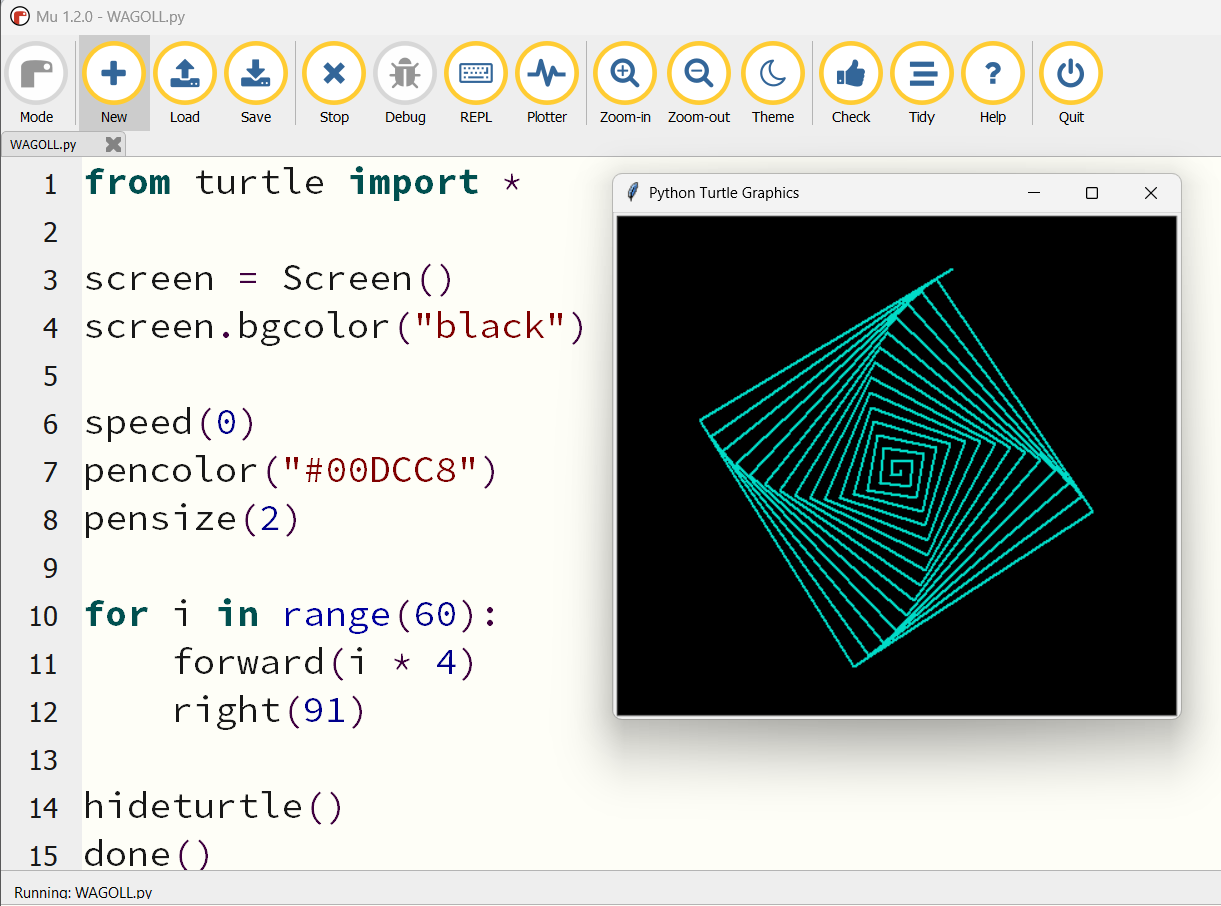The height and width of the screenshot is (906, 1221).
Task: Close the WAGOLL.py tab
Action: 114,144
